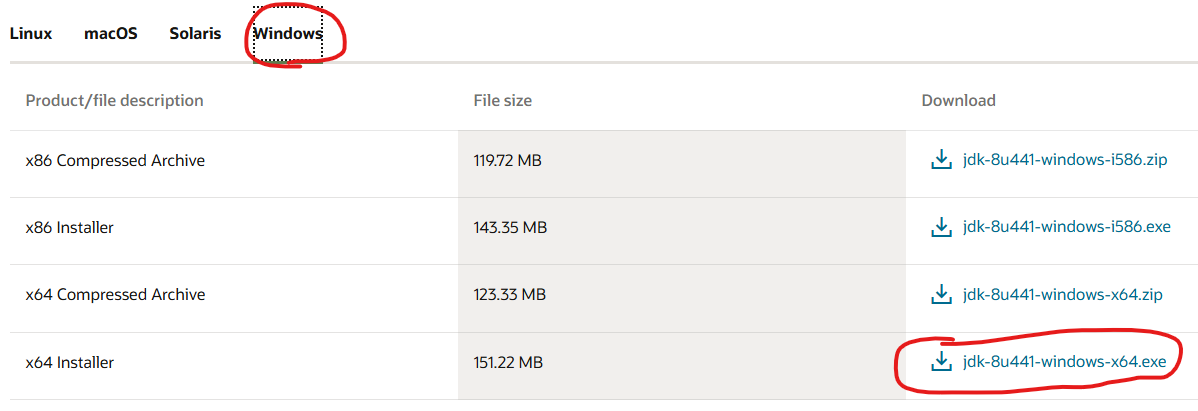The image size is (1198, 411).
Task: Click download icon beside jdk-8u441-windows-i586.zip
Action: pyautogui.click(x=941, y=160)
